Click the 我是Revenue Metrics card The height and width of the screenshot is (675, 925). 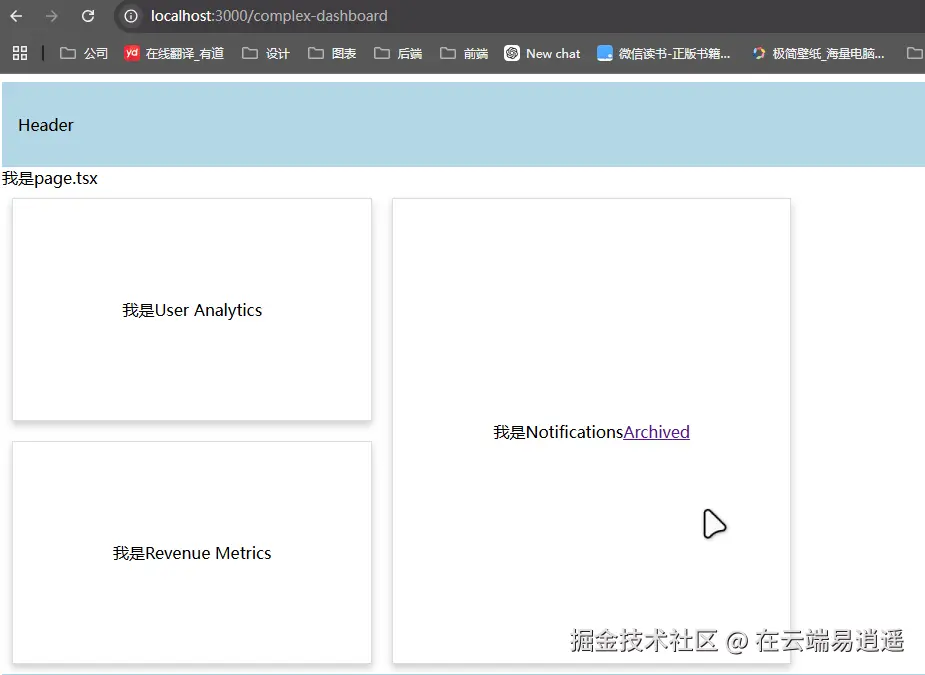192,553
